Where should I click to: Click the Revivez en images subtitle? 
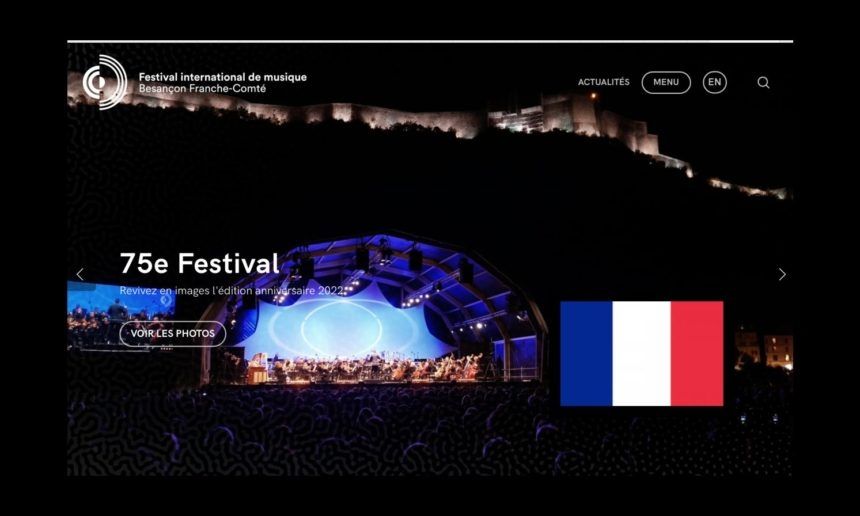(x=233, y=291)
